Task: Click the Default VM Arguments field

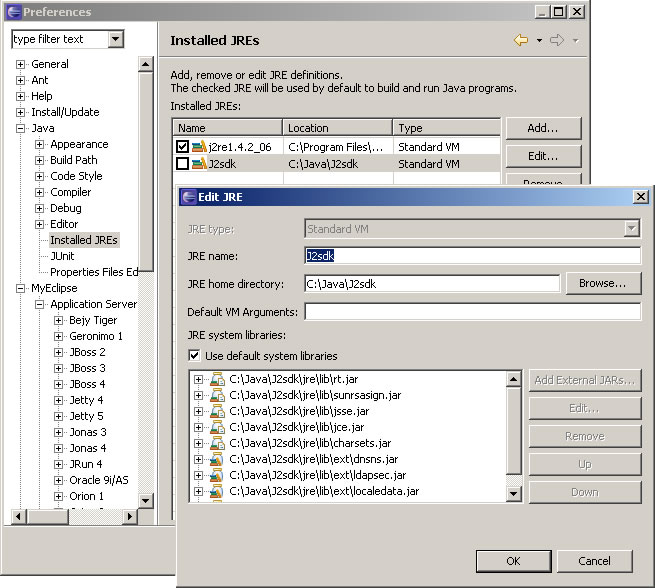Action: click(x=472, y=312)
